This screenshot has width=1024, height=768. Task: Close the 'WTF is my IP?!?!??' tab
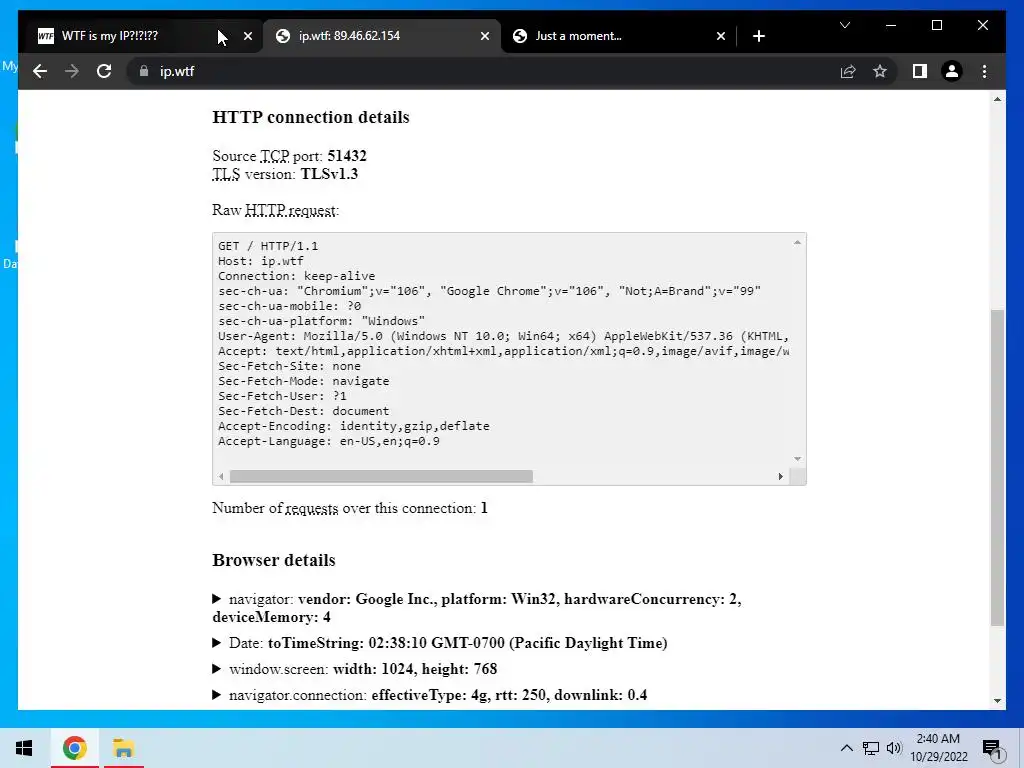(x=248, y=36)
